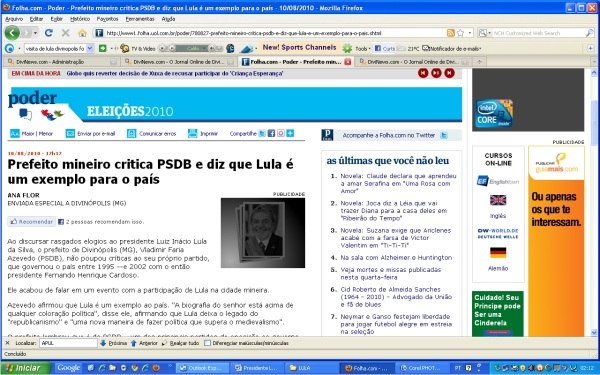Stop loading with the X icon
Screen dimensions: 600x375
pos(65,33)
